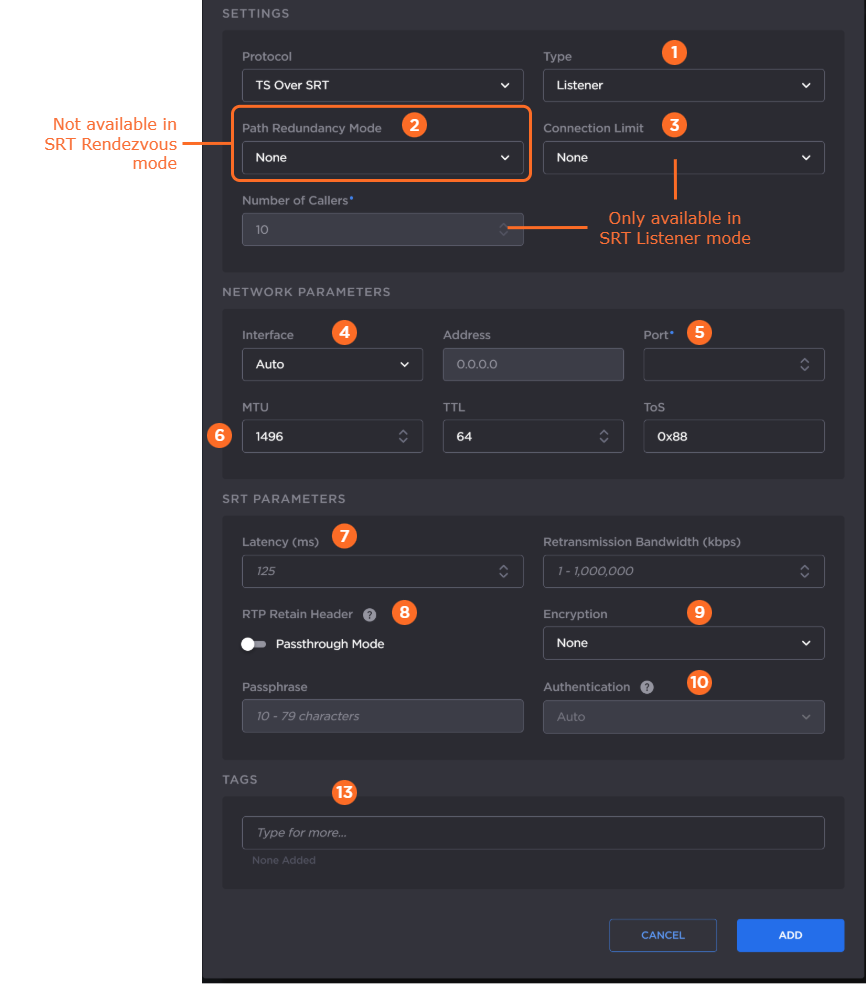Click the Latency (ms) stepper arrows
Screen dimensions: 866x984
(504, 571)
